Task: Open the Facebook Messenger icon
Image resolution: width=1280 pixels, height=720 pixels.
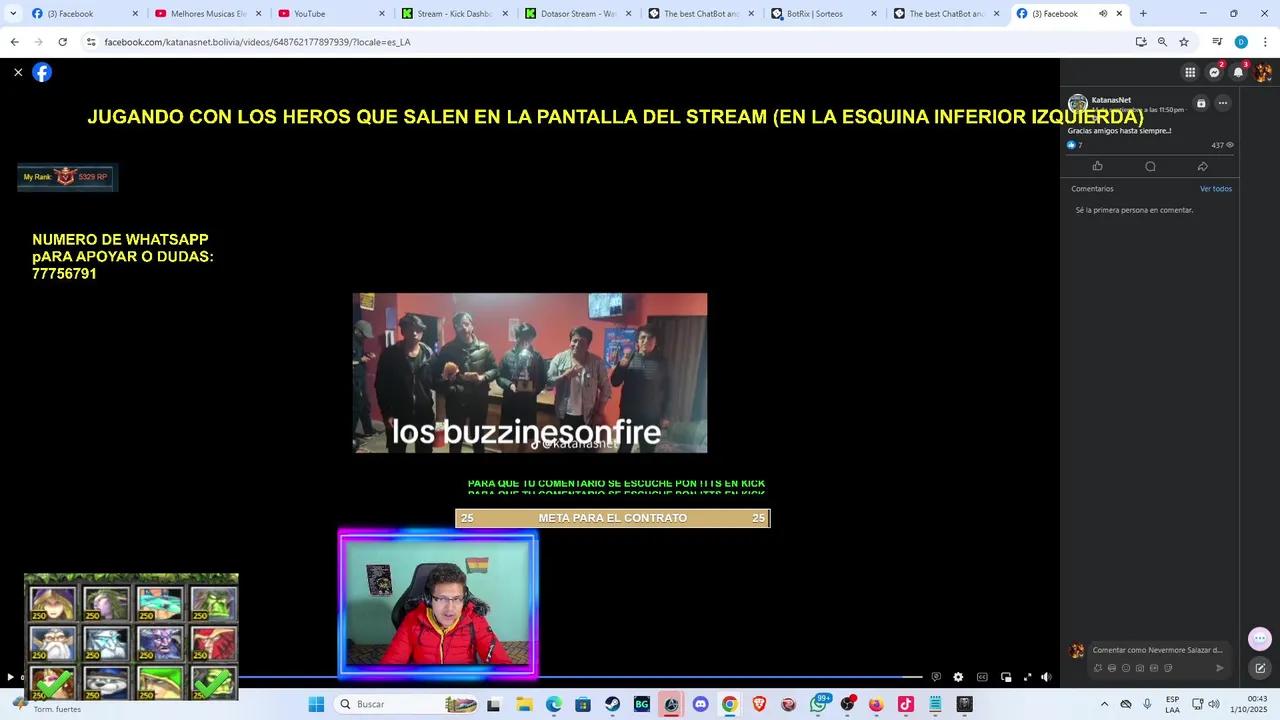Action: 1214,72
